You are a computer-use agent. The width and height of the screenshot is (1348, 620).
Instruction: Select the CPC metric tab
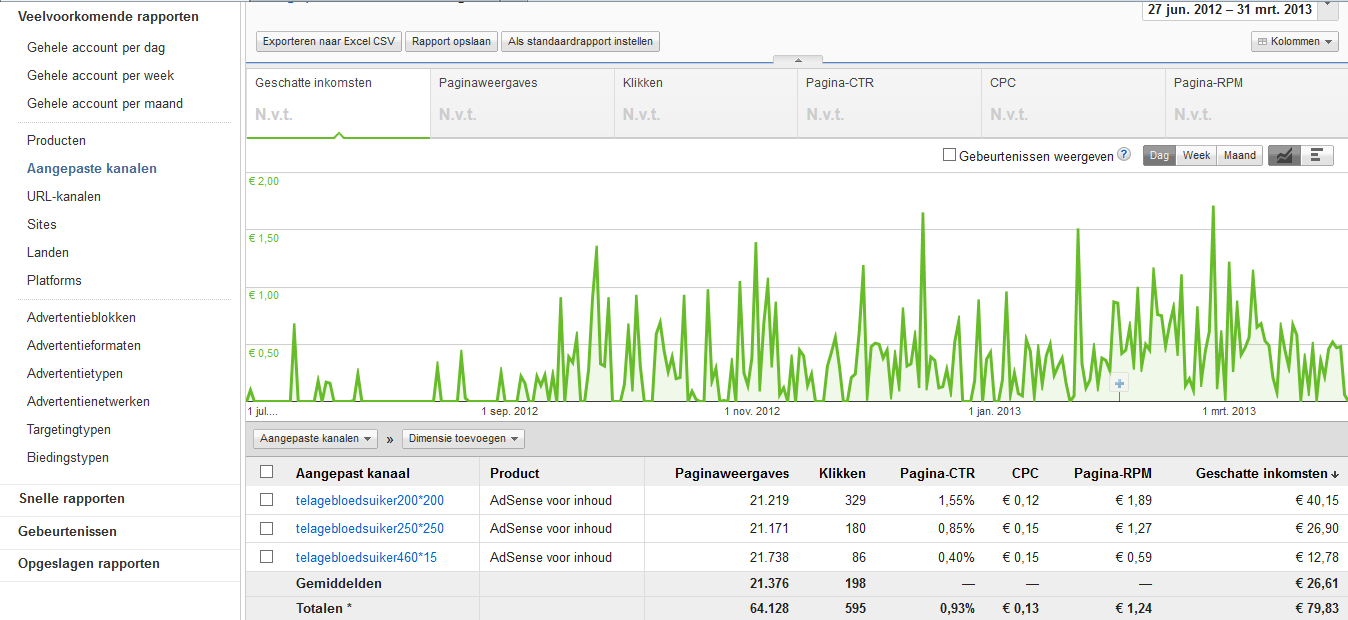tap(1074, 103)
